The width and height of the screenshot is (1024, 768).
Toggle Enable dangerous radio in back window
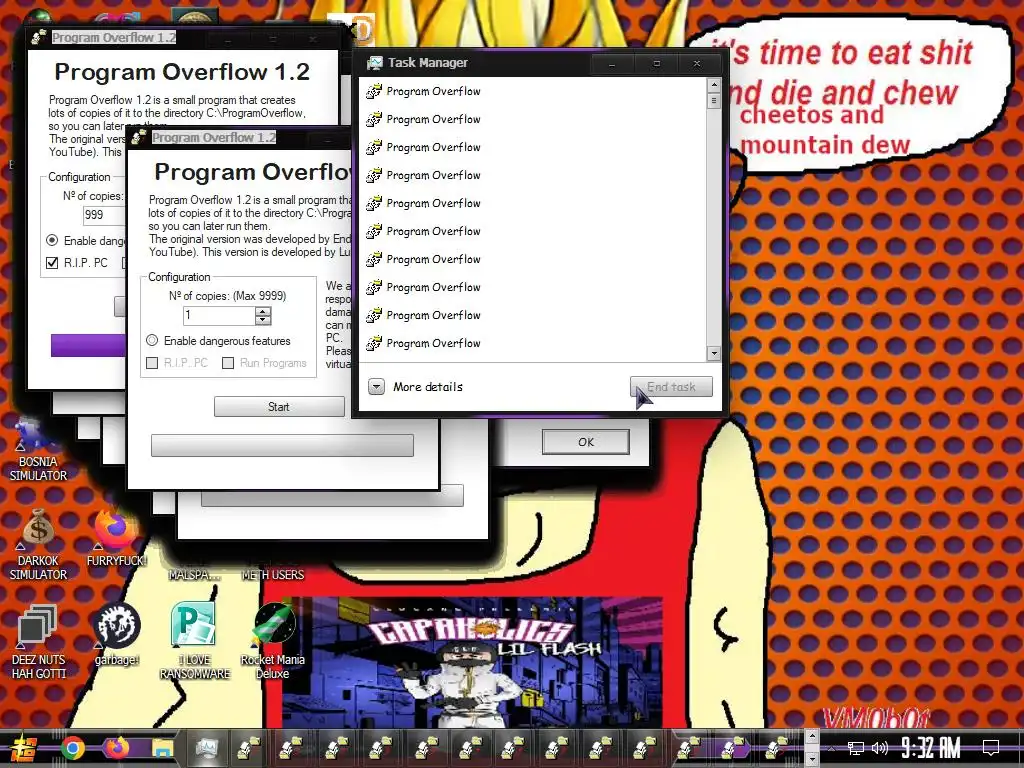[52, 240]
